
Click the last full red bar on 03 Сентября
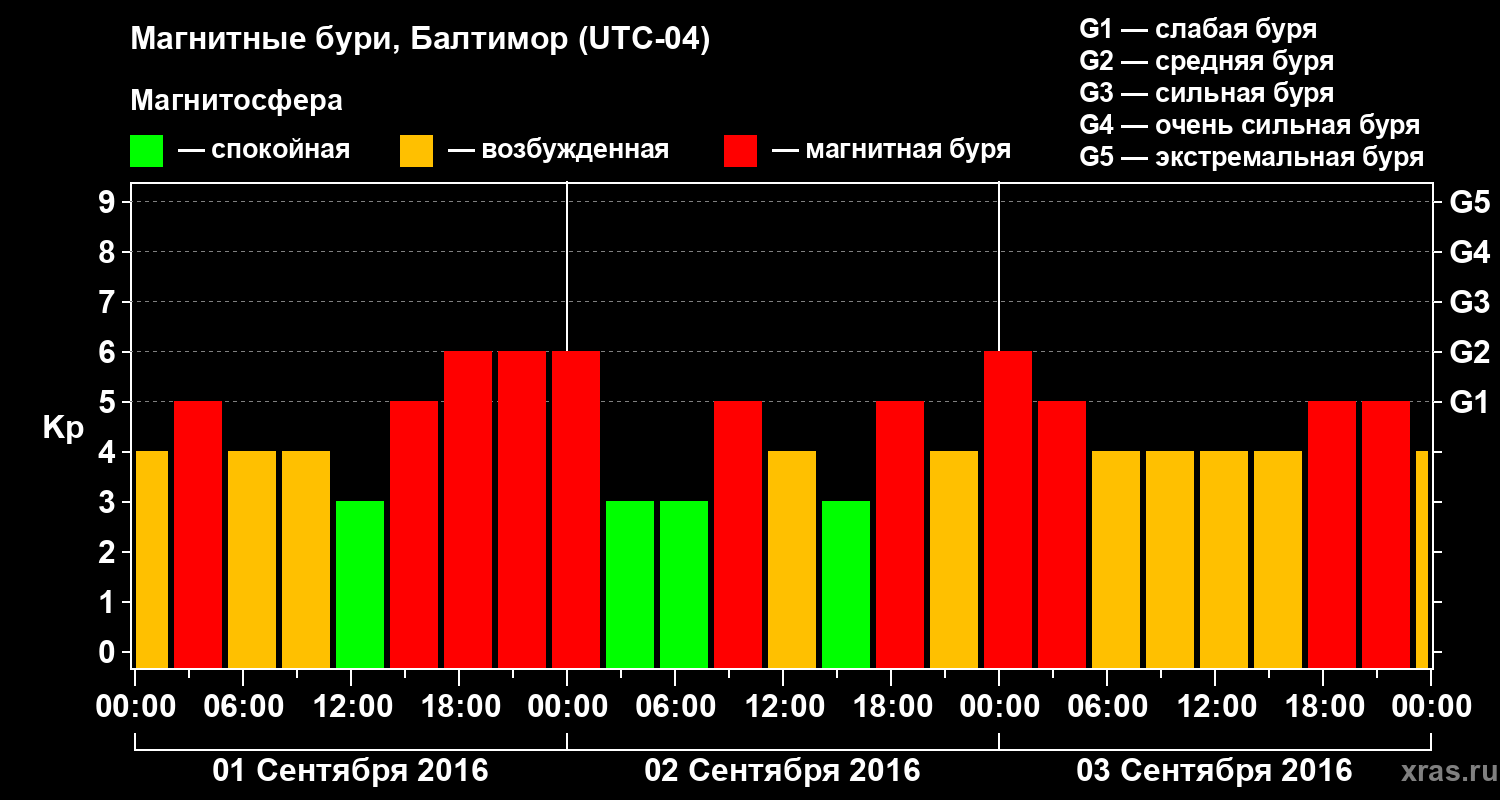coord(1386,534)
